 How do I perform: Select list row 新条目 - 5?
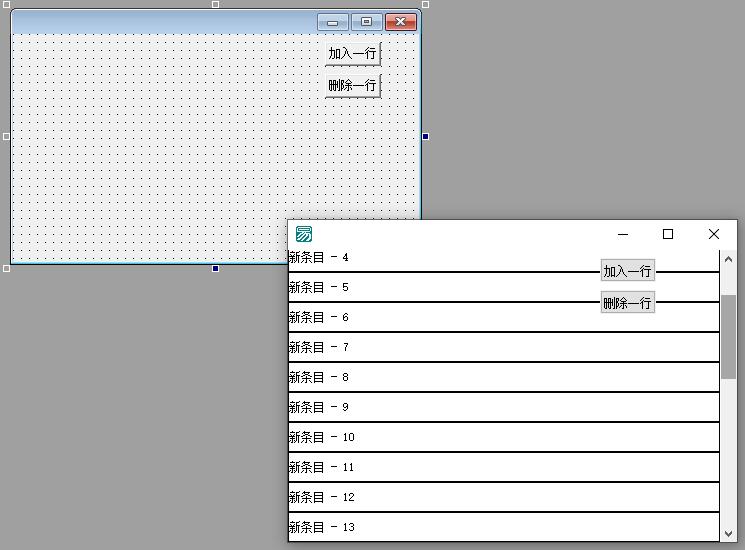[x=504, y=287]
